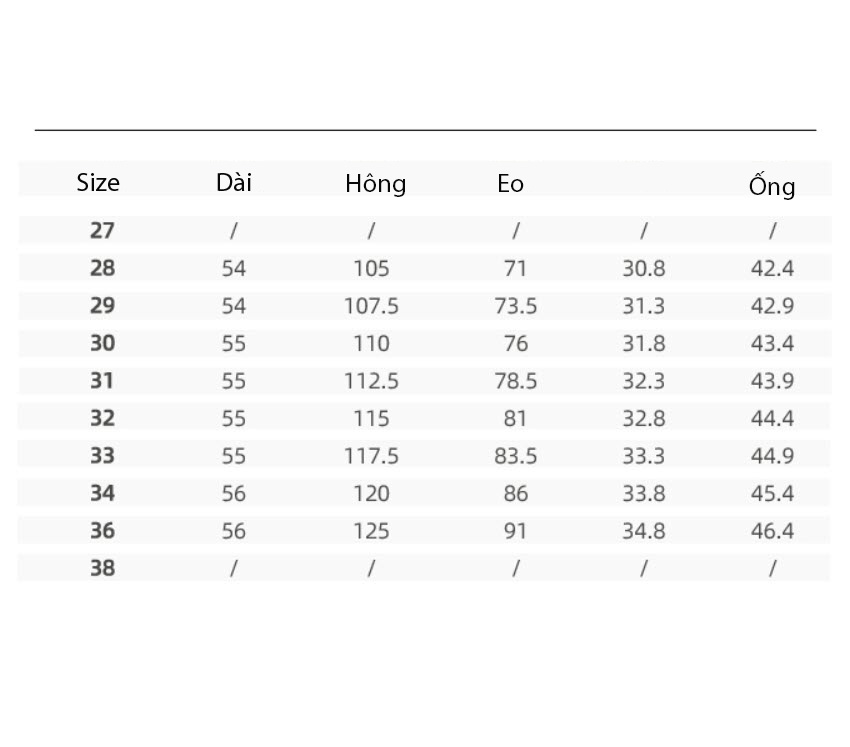Click the Dài column header
The width and height of the screenshot is (850, 747).
point(234,182)
